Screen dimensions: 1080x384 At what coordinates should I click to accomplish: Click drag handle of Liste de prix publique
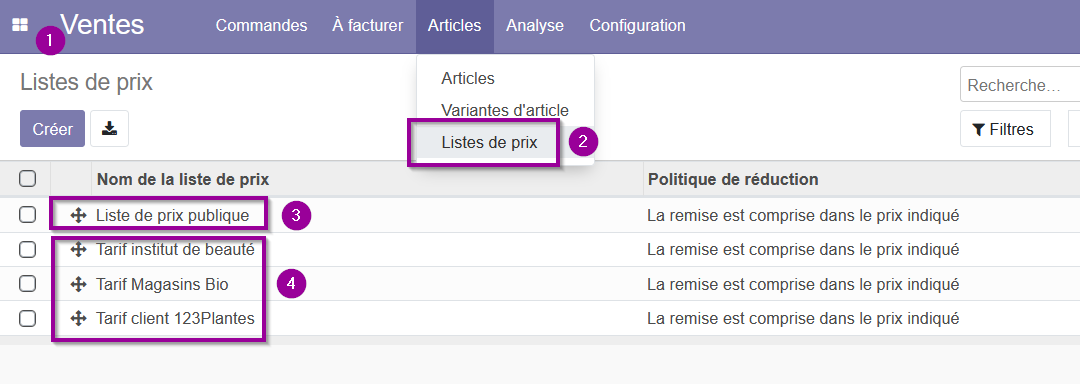79,215
